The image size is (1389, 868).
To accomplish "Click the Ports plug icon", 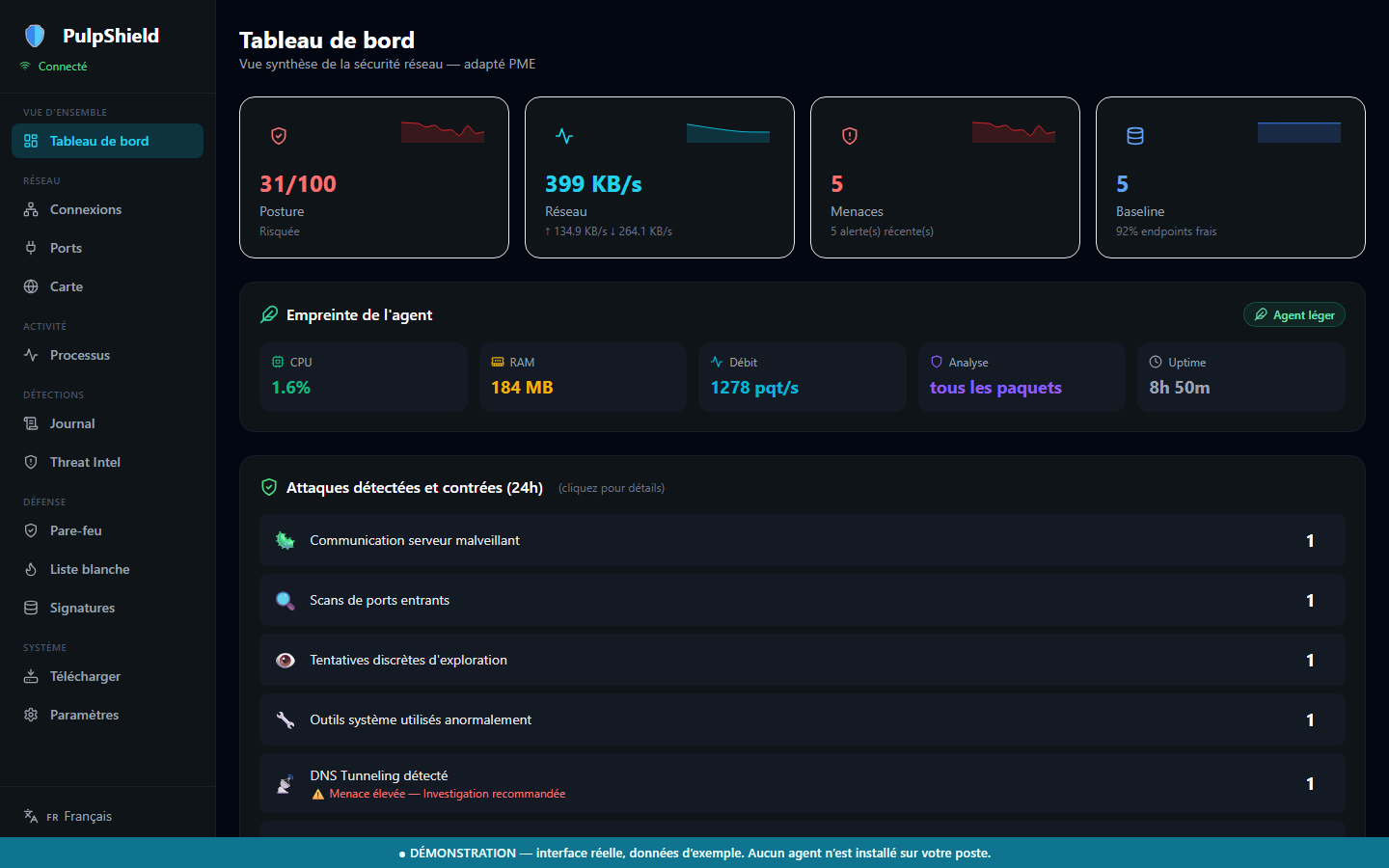I will click(31, 248).
